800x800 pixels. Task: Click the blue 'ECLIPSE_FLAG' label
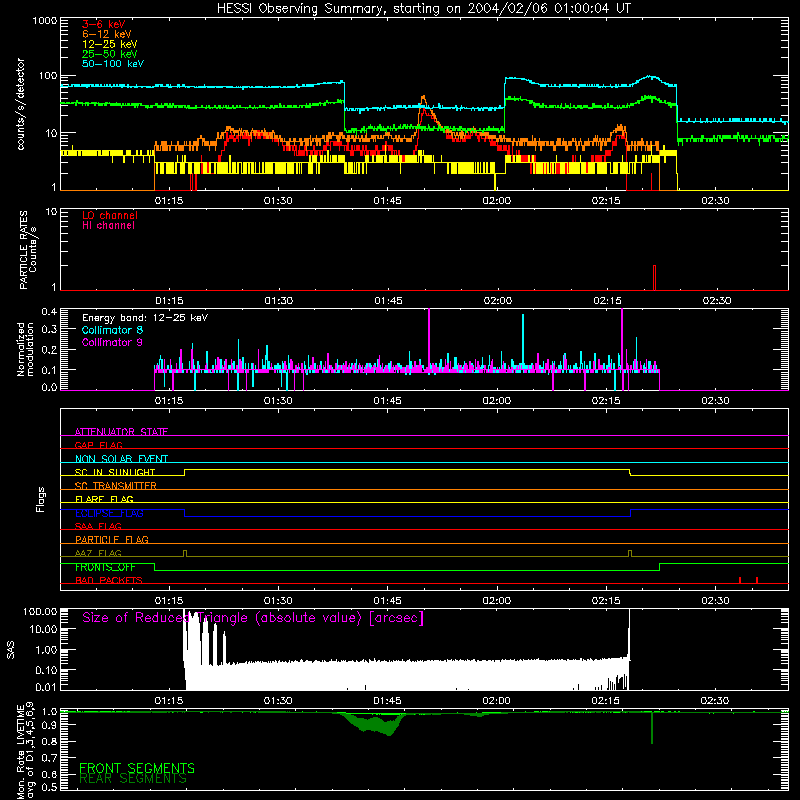[109, 513]
